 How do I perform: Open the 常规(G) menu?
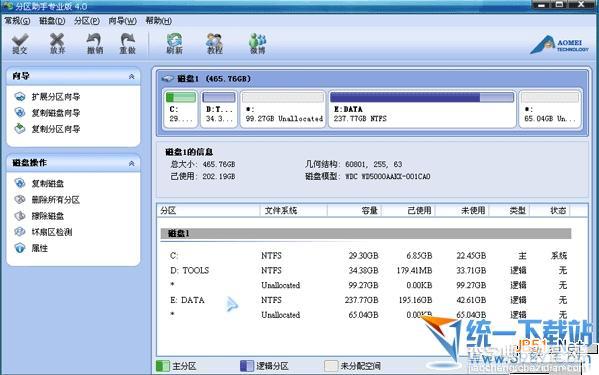coord(17,21)
